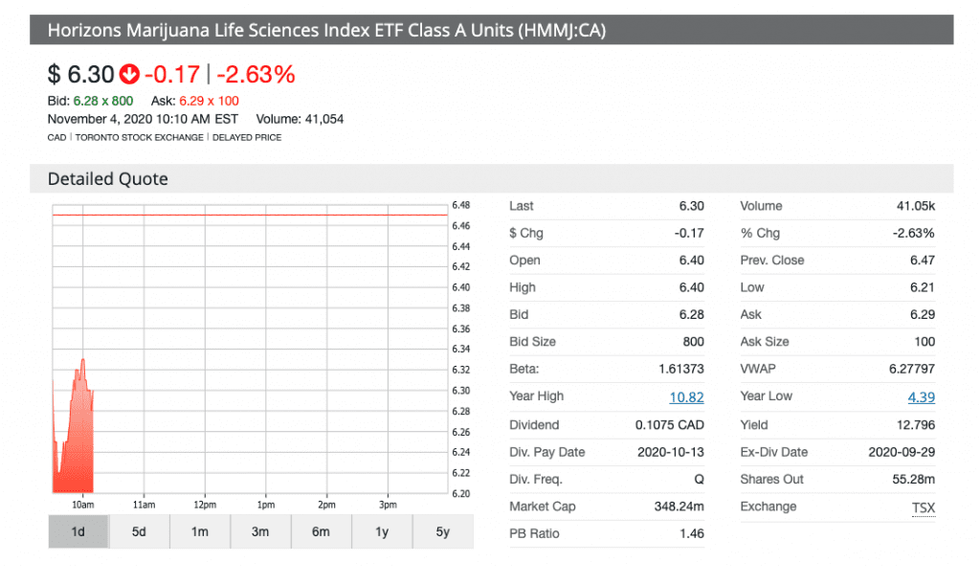
Task: Show the 6m chart period
Action: point(321,531)
